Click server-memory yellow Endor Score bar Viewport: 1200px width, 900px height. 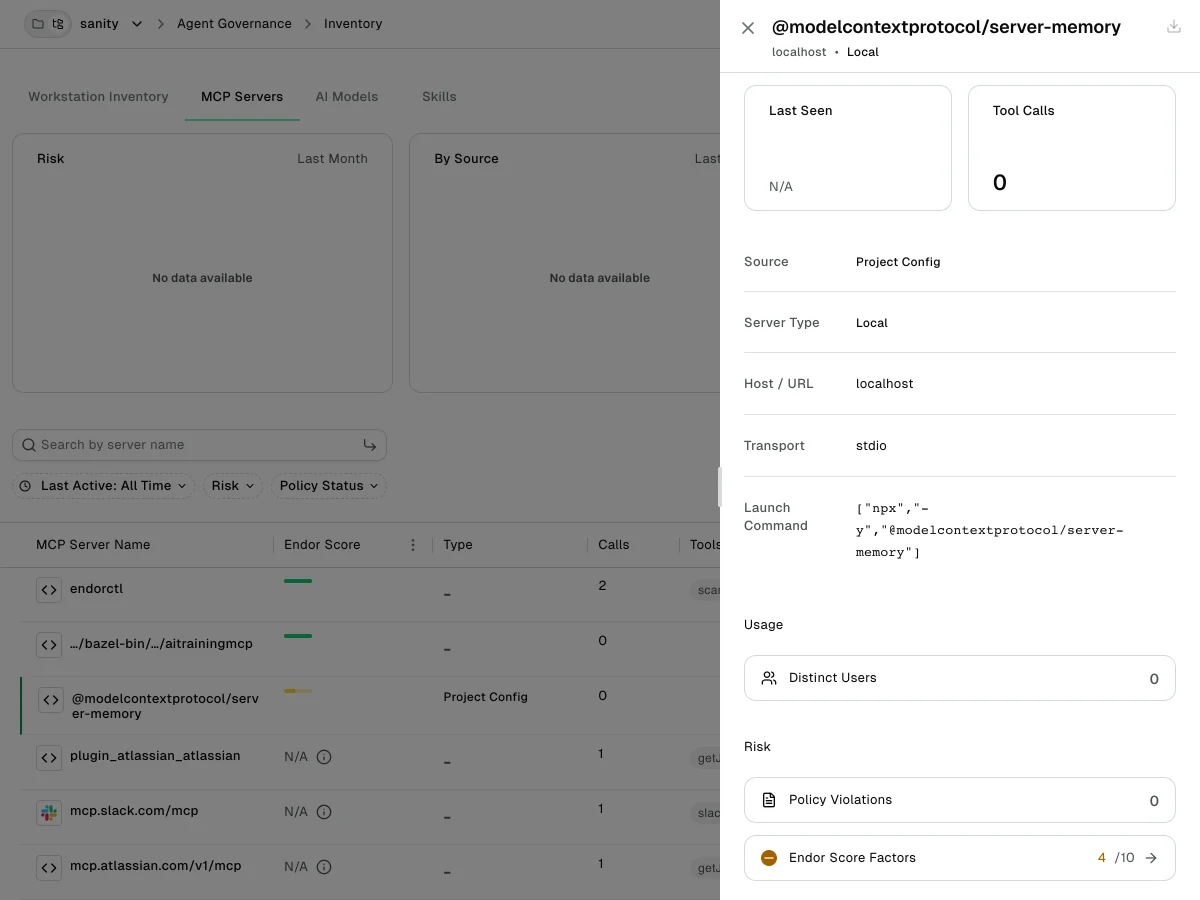pyautogui.click(x=298, y=691)
